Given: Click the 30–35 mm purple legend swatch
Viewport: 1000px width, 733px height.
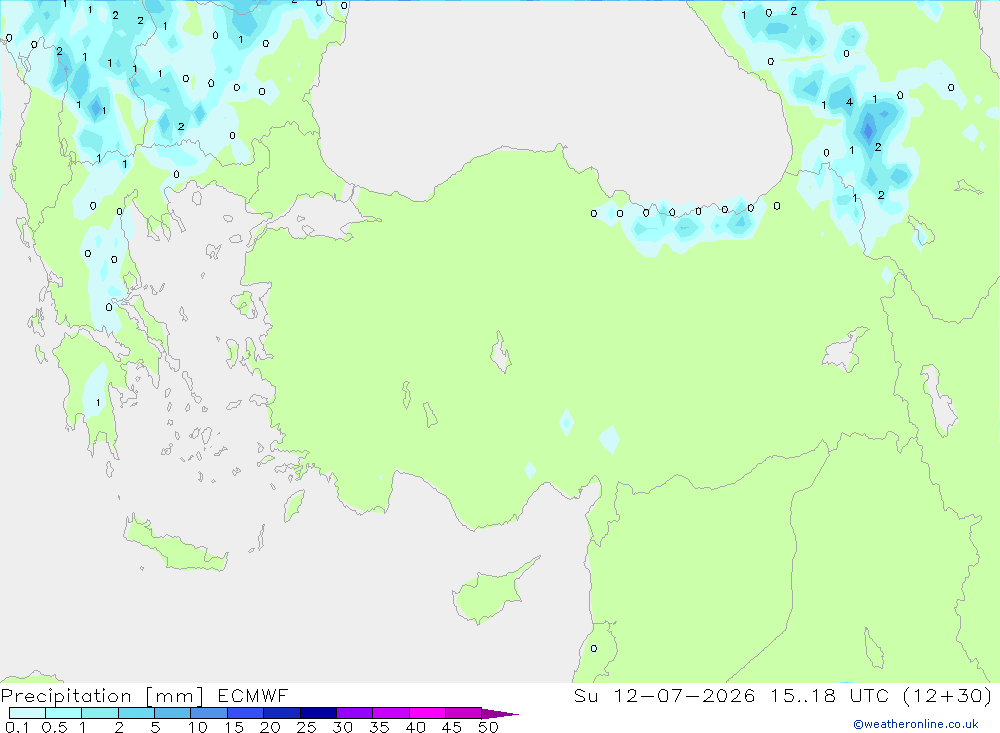Looking at the screenshot, I should pyautogui.click(x=355, y=713).
